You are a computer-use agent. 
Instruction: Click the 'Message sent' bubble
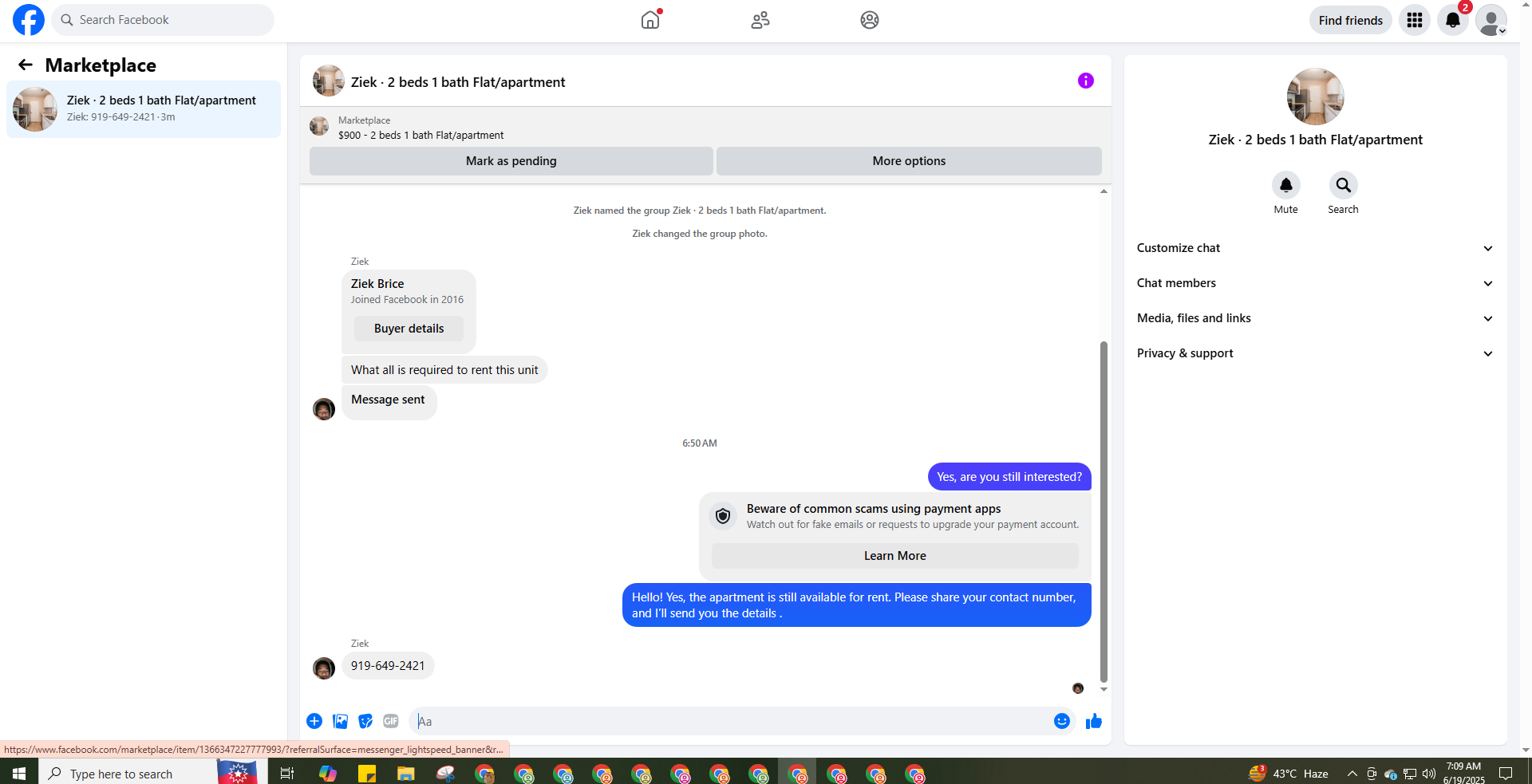389,401
